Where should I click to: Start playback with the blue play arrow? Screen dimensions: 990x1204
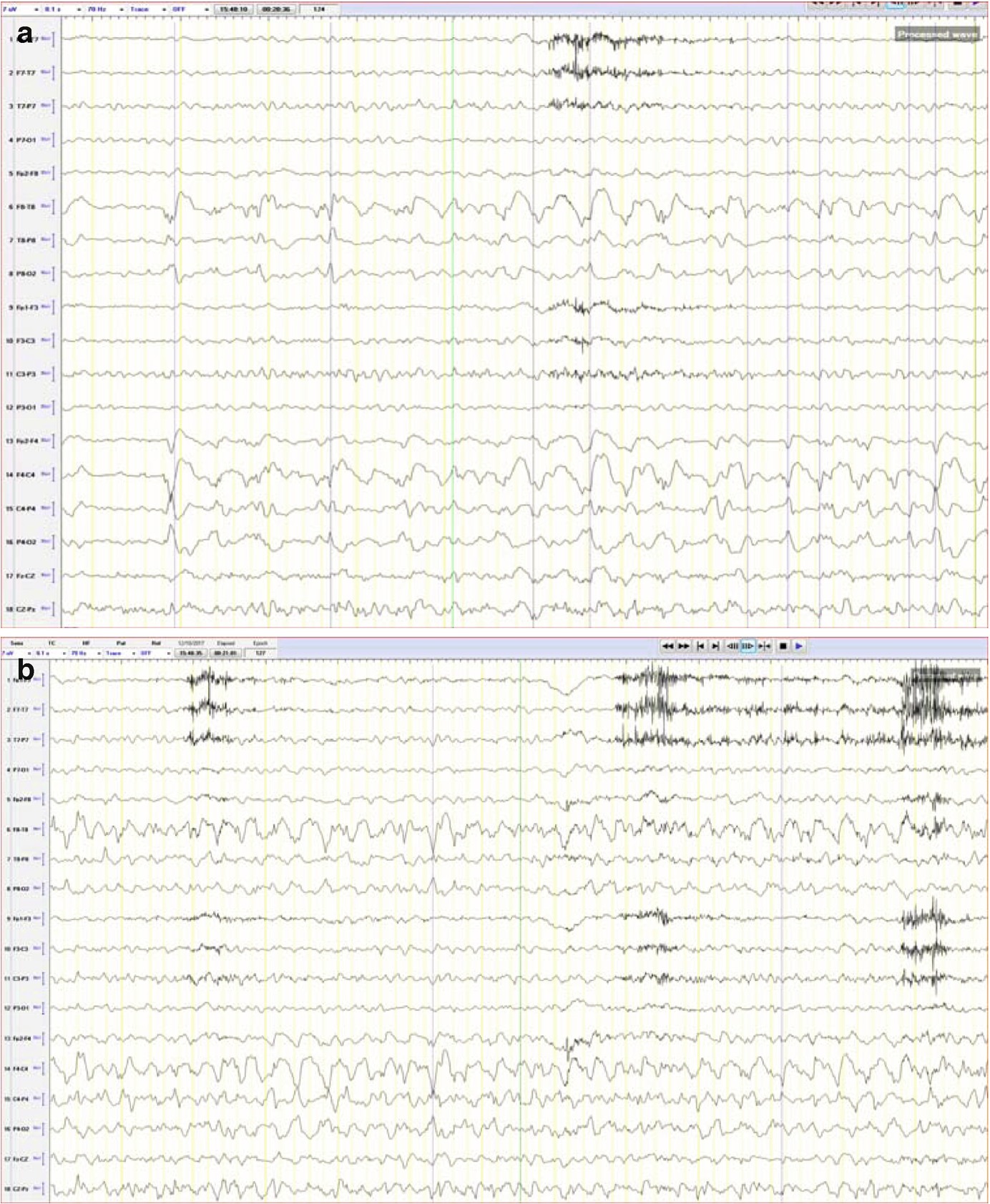(799, 646)
